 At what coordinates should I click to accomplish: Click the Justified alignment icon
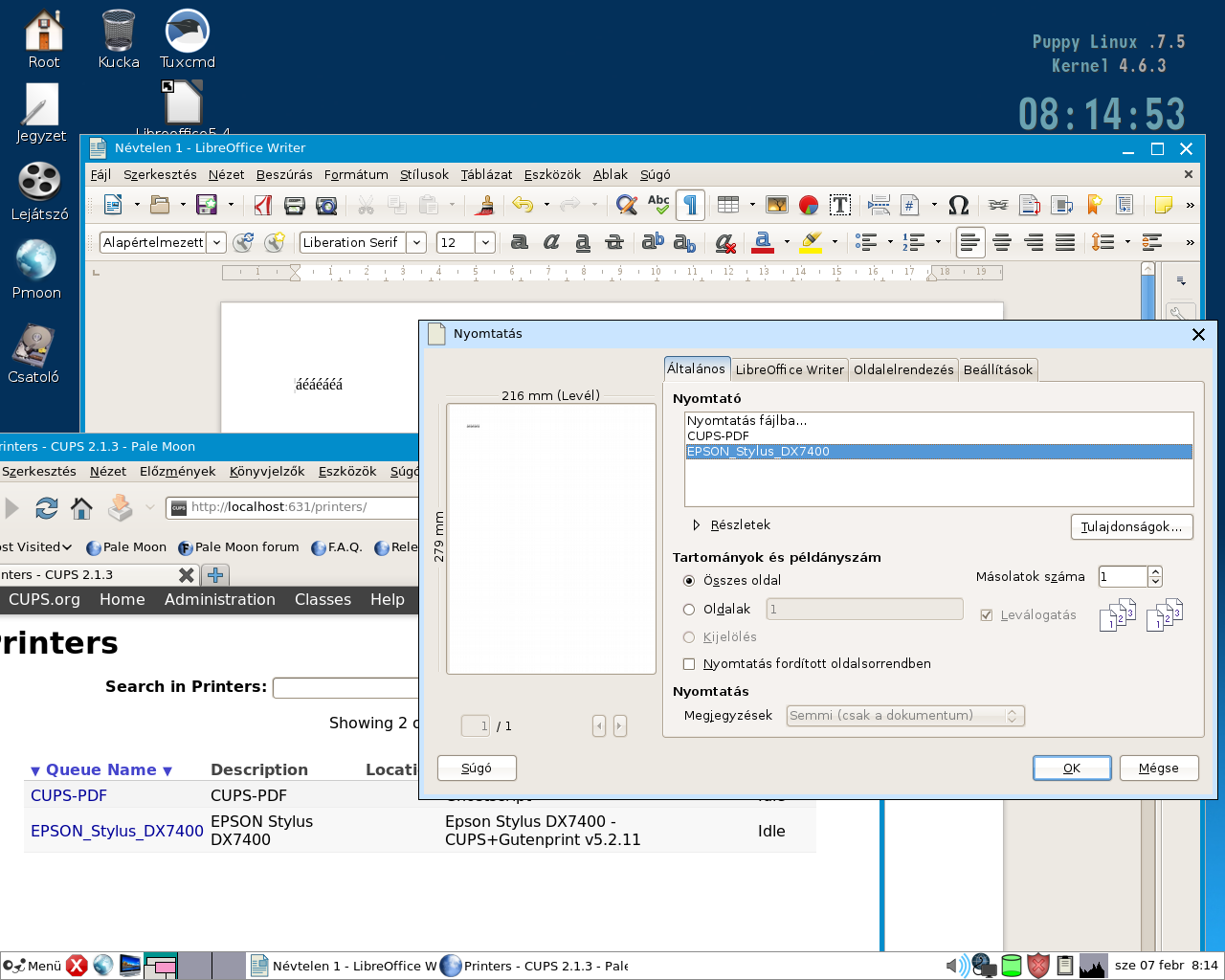click(x=1065, y=242)
